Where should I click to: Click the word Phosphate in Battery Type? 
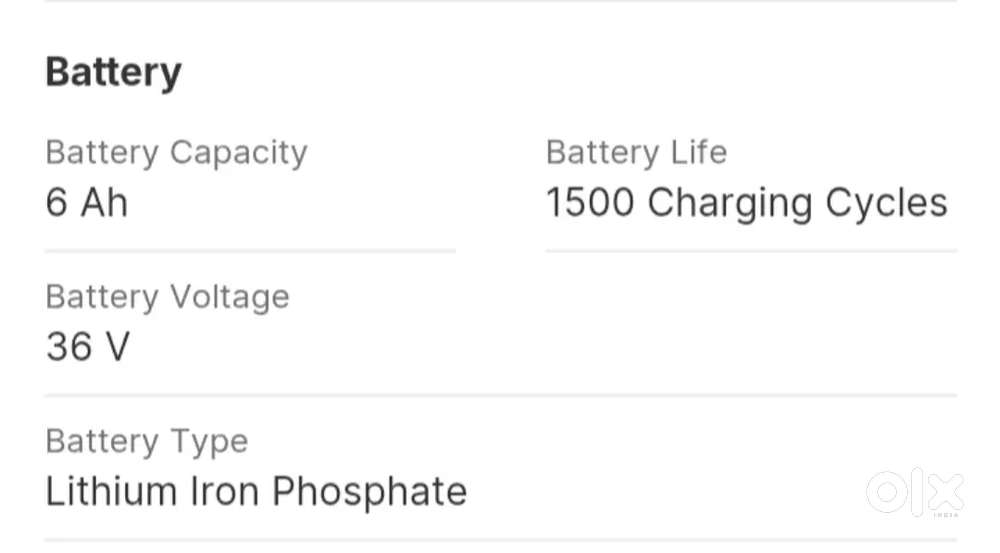pos(370,491)
